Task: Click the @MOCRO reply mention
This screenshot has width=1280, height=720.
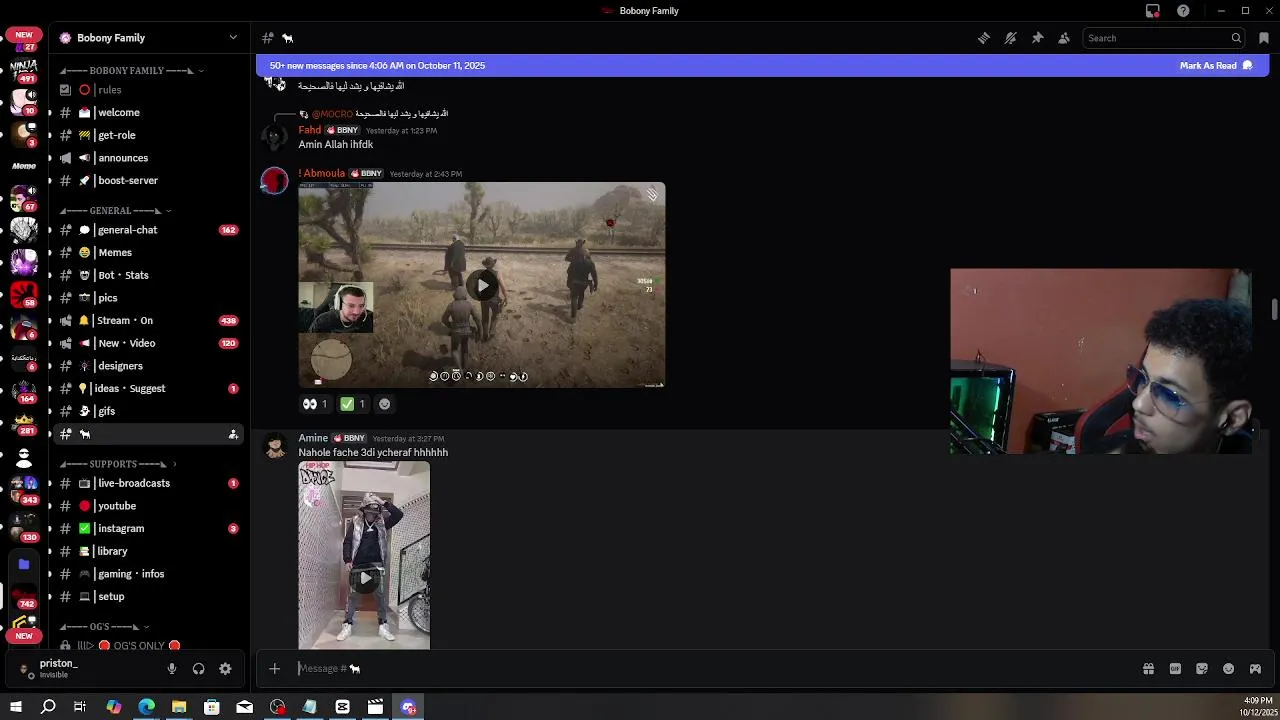Action: click(x=332, y=114)
